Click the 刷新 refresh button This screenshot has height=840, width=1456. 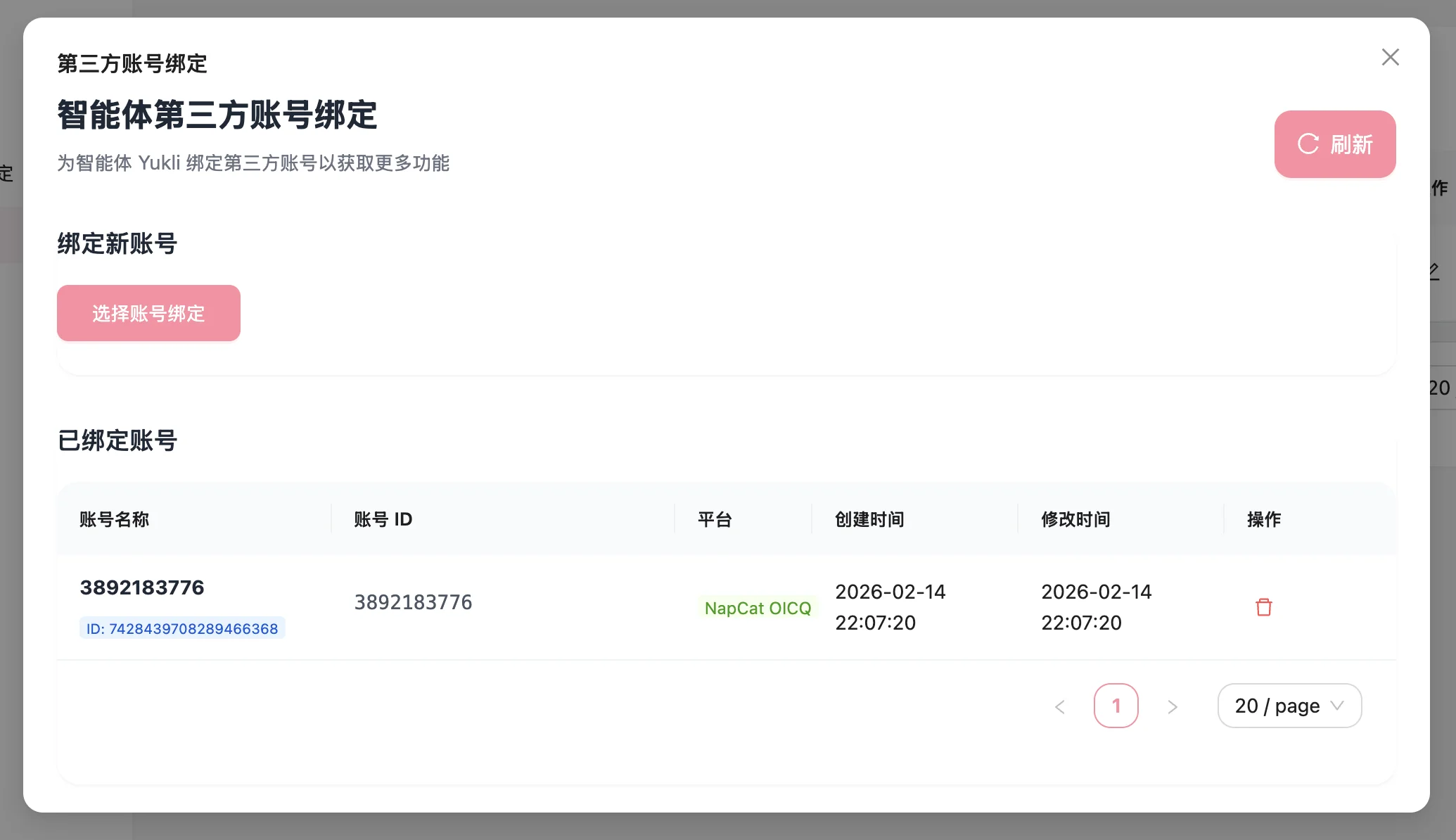coord(1334,144)
